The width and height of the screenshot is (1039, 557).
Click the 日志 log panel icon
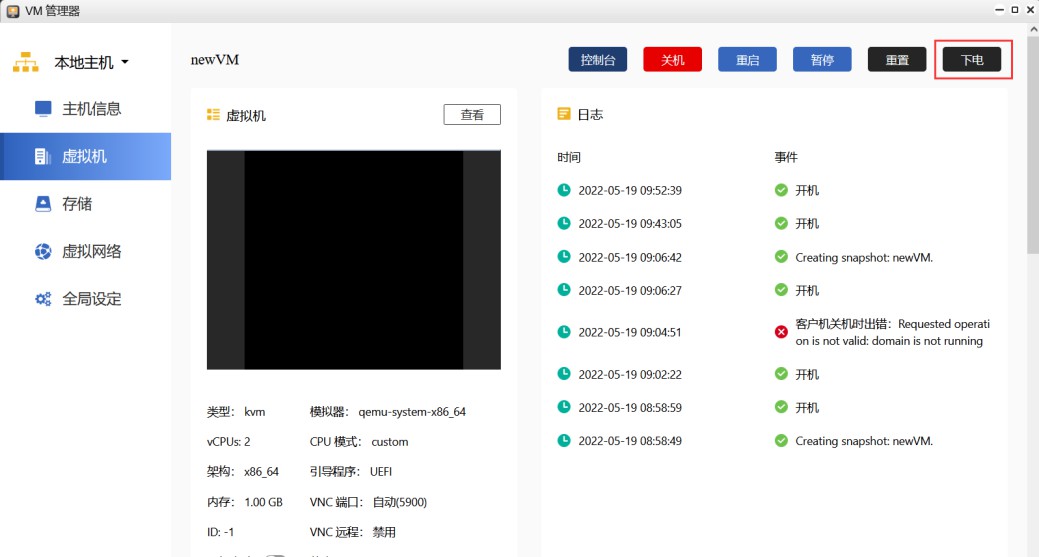(x=564, y=115)
